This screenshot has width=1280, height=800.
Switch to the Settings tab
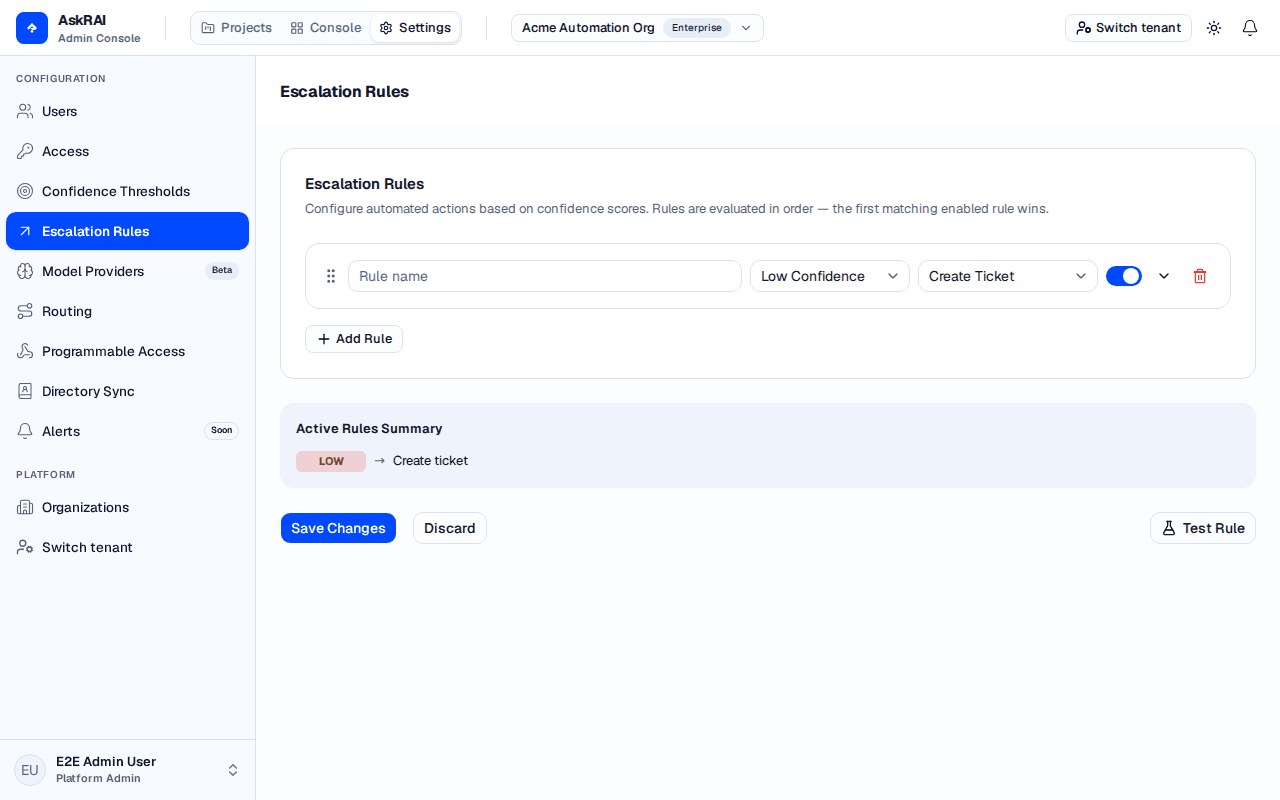tap(415, 28)
